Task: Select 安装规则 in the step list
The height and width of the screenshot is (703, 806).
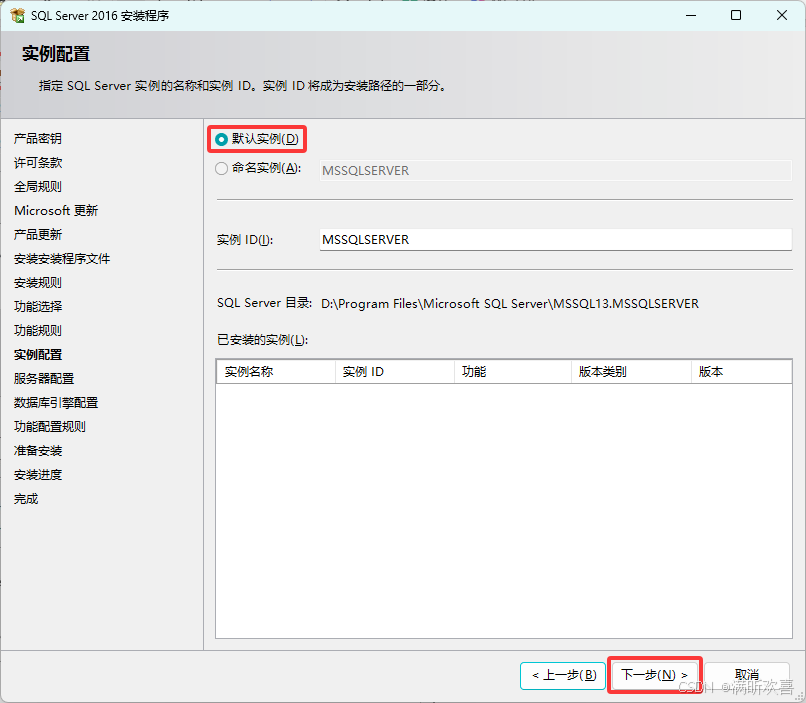Action: (x=38, y=283)
